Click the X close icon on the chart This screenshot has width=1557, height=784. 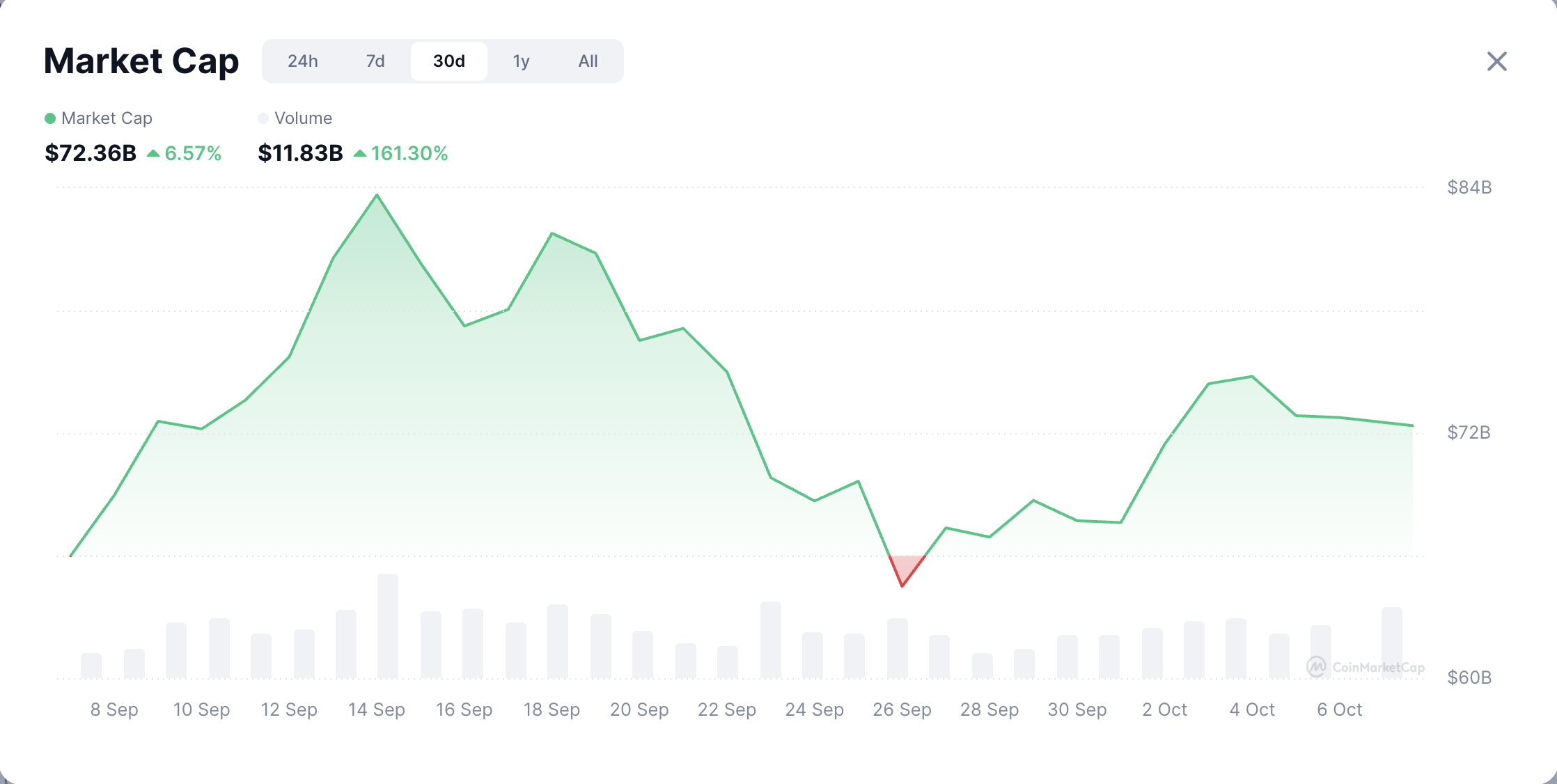[1496, 61]
